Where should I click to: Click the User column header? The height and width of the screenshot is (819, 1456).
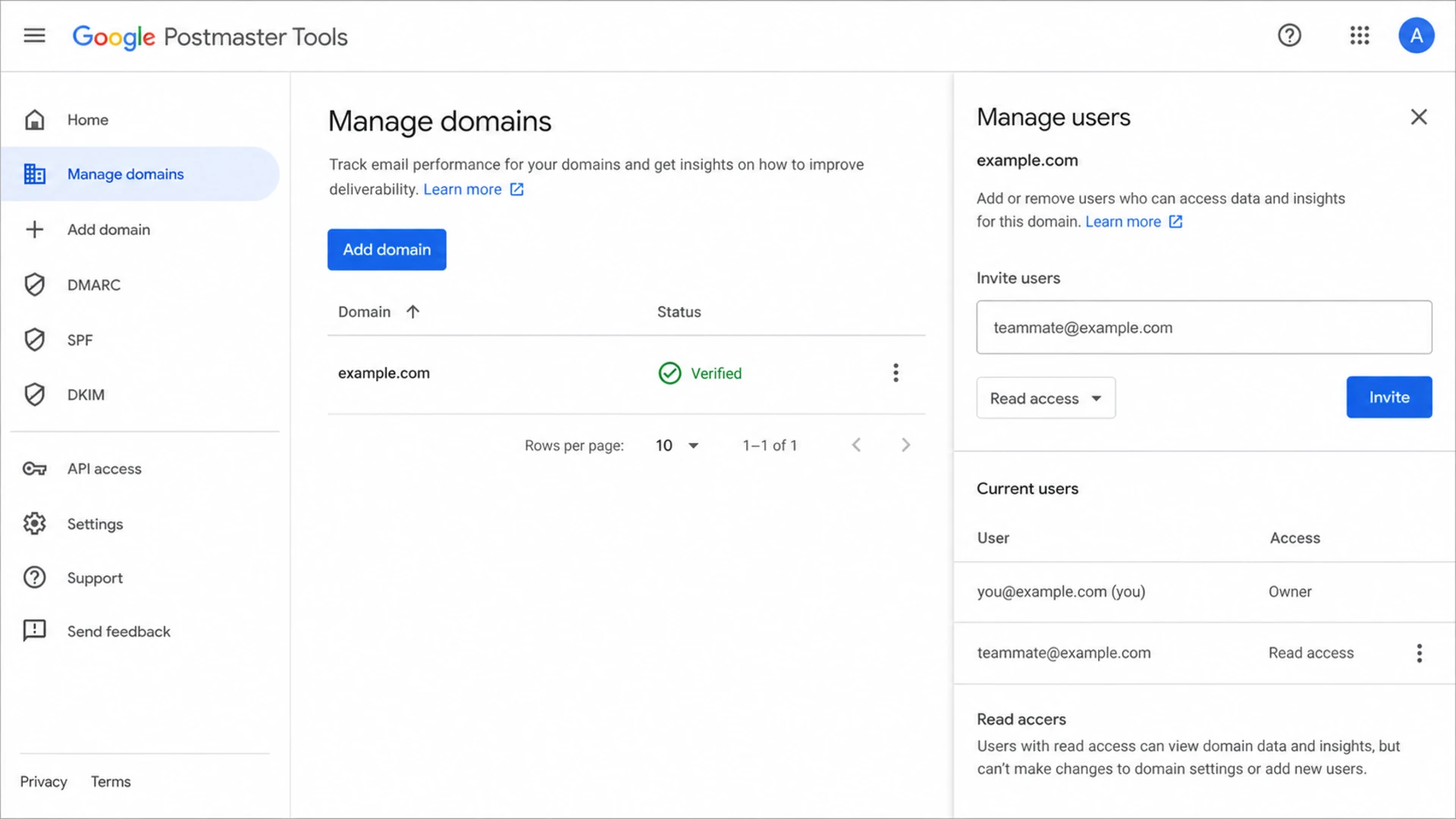pyautogui.click(x=993, y=538)
